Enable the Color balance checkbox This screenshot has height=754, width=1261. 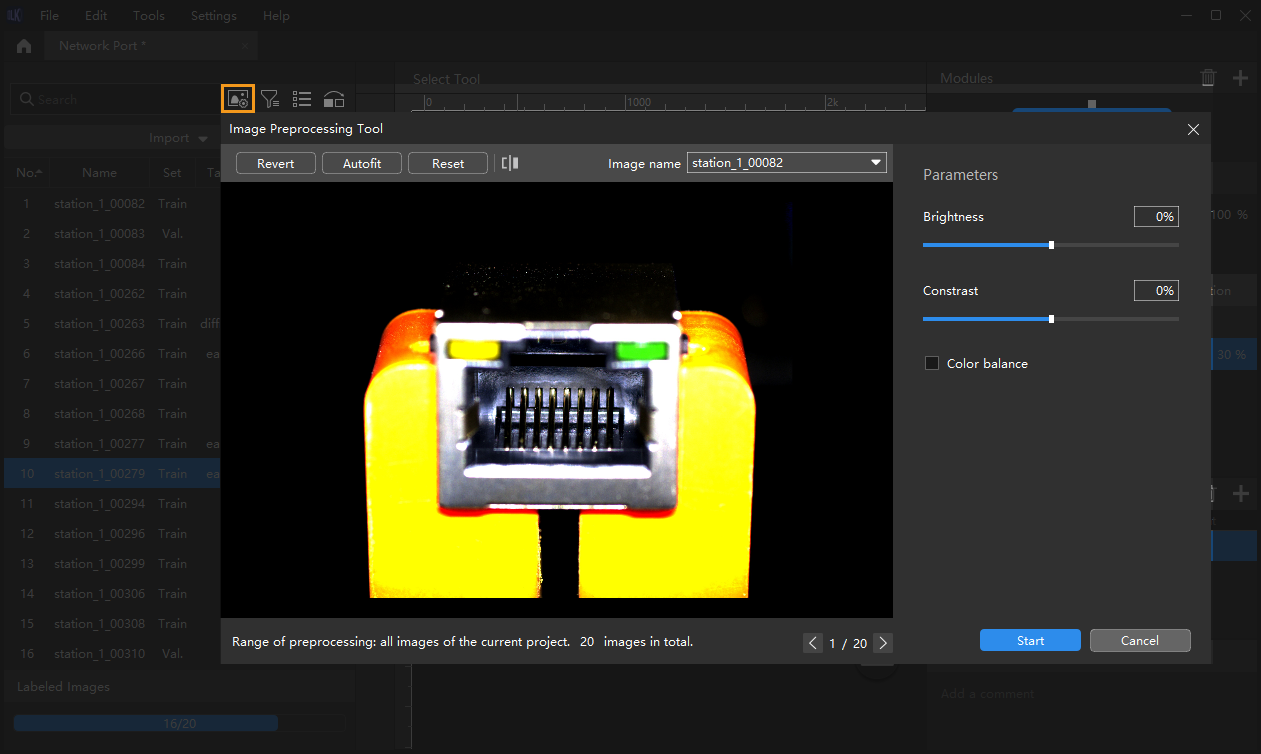tap(932, 364)
